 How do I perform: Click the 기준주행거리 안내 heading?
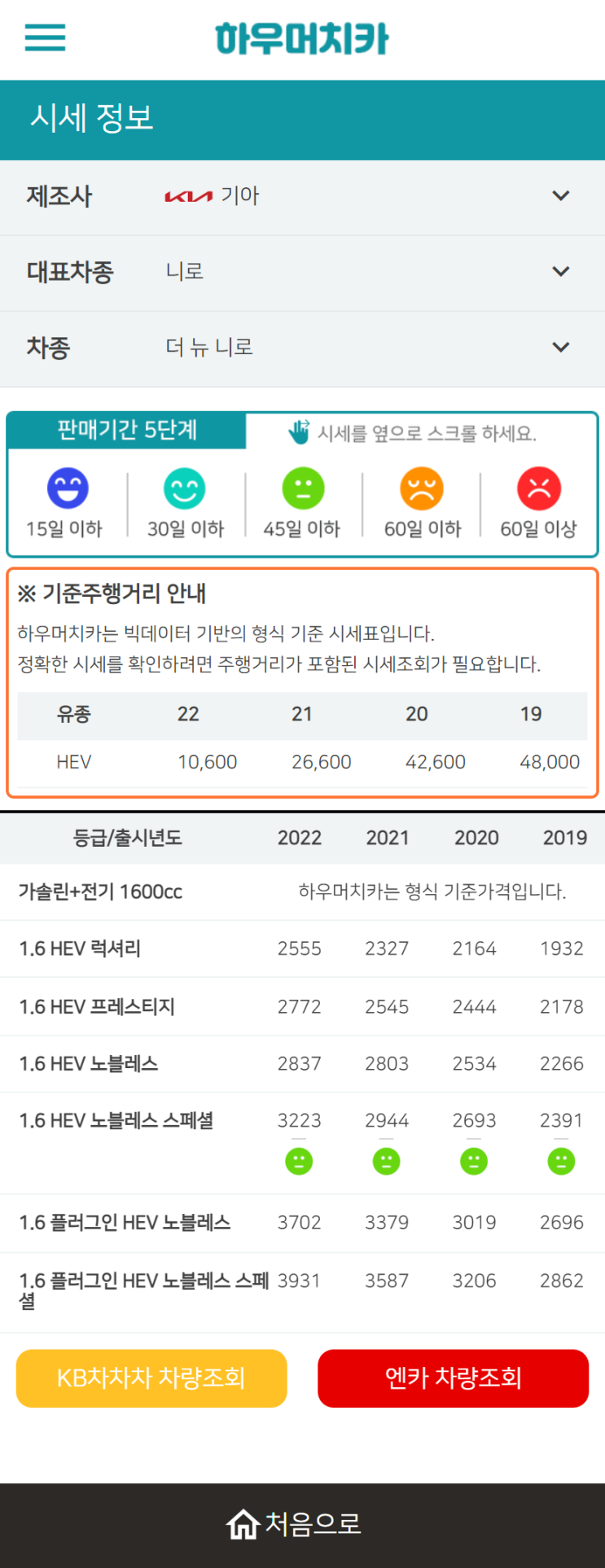click(x=112, y=593)
